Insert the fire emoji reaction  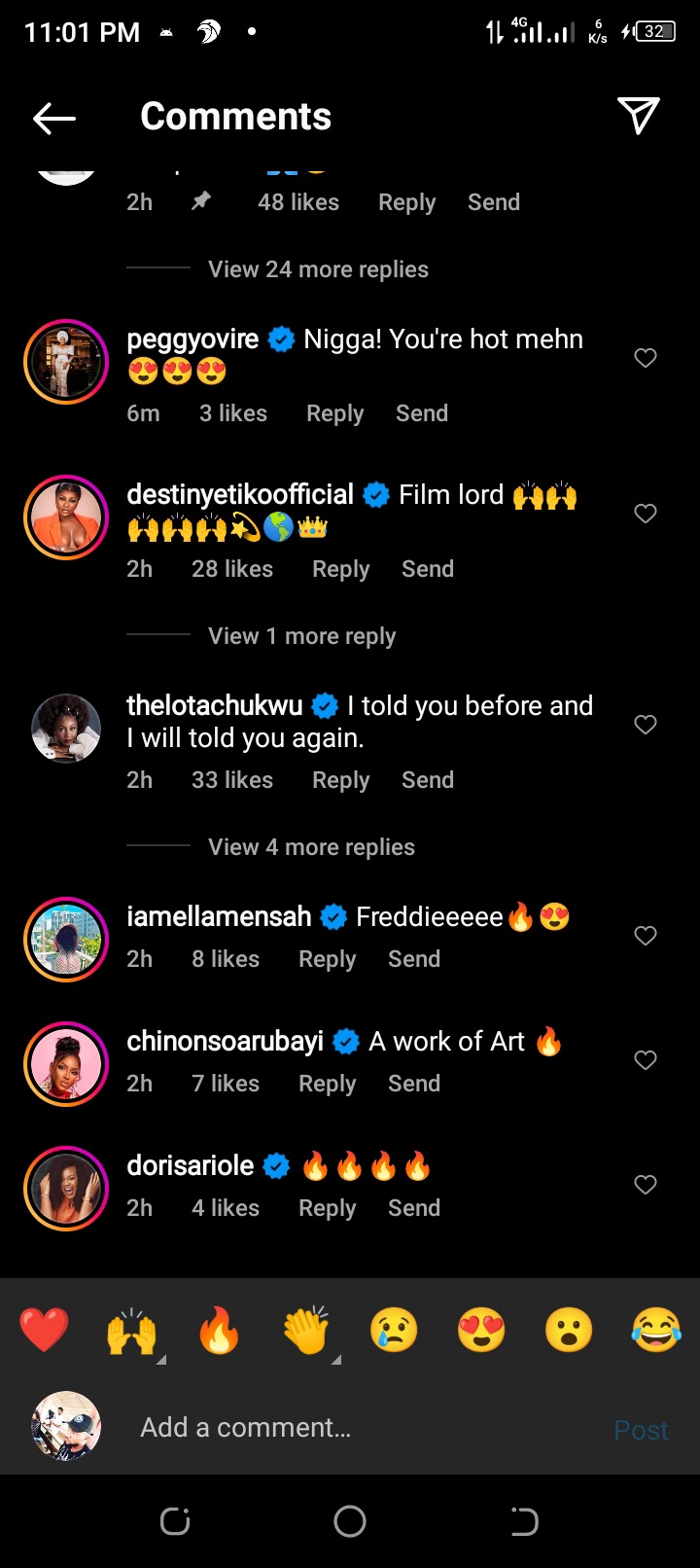(x=219, y=1330)
